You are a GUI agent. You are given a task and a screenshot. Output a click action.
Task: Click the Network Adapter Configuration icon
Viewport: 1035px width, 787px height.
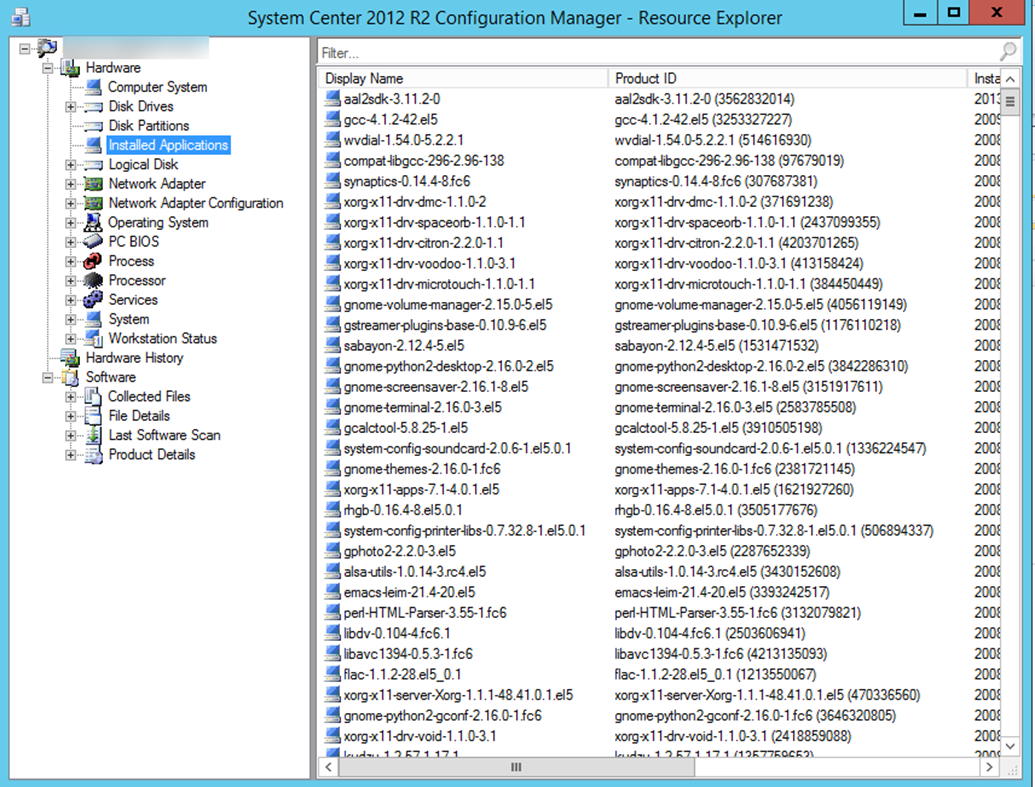pos(94,203)
